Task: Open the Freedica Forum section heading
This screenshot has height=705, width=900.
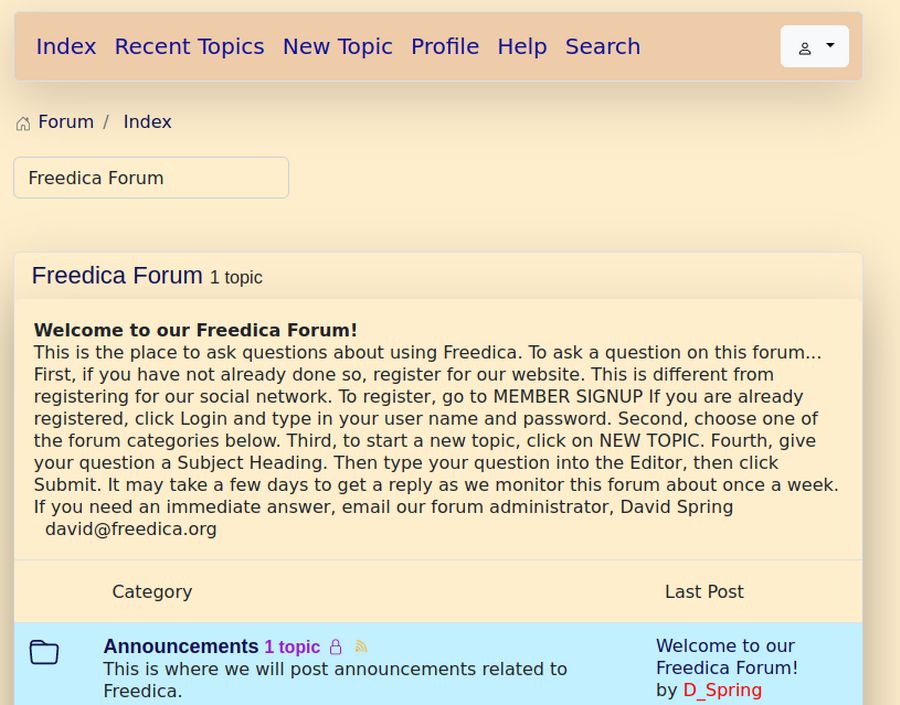Action: pyautogui.click(x=117, y=275)
